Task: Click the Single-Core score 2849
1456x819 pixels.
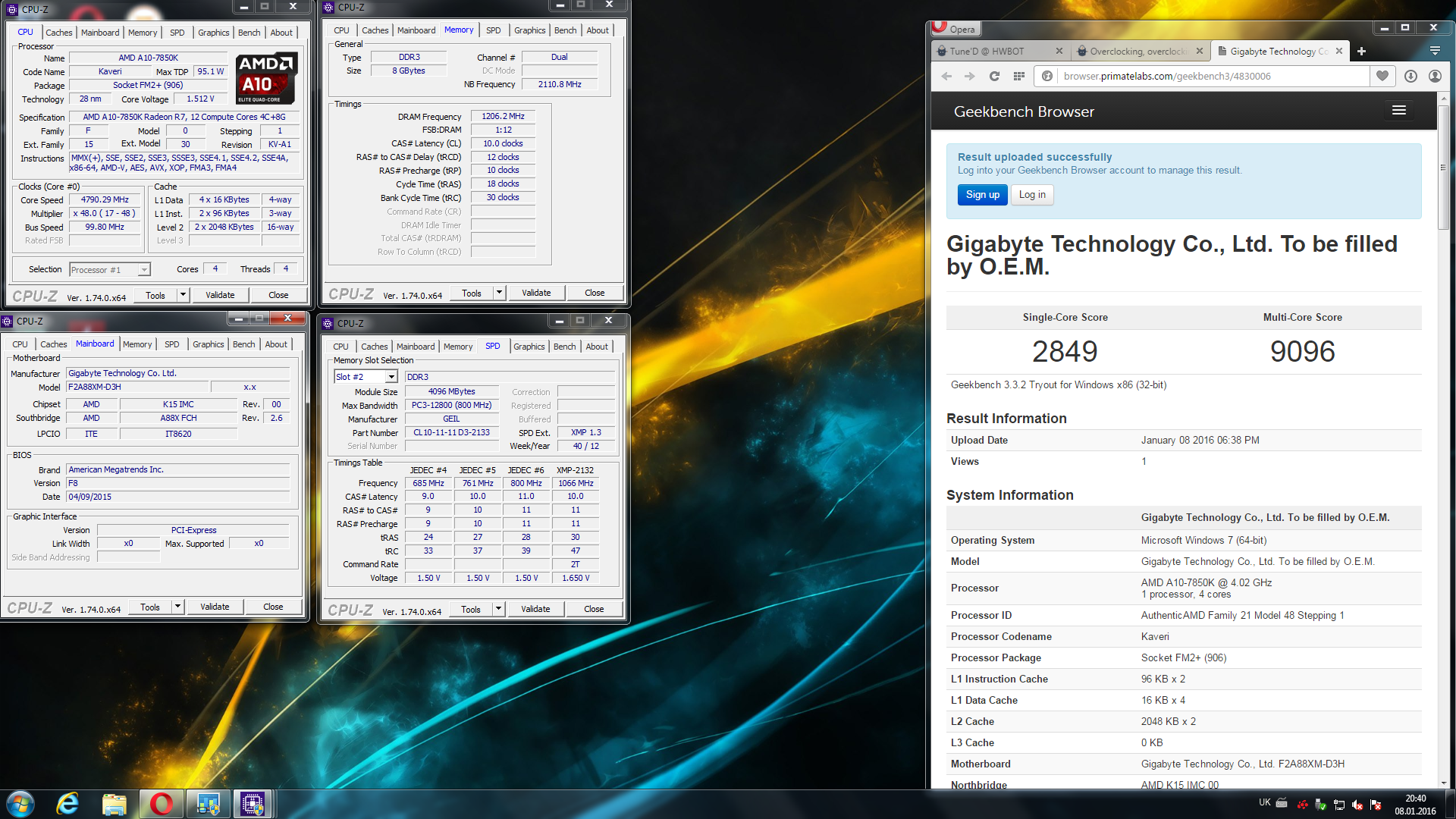Action: [1065, 351]
